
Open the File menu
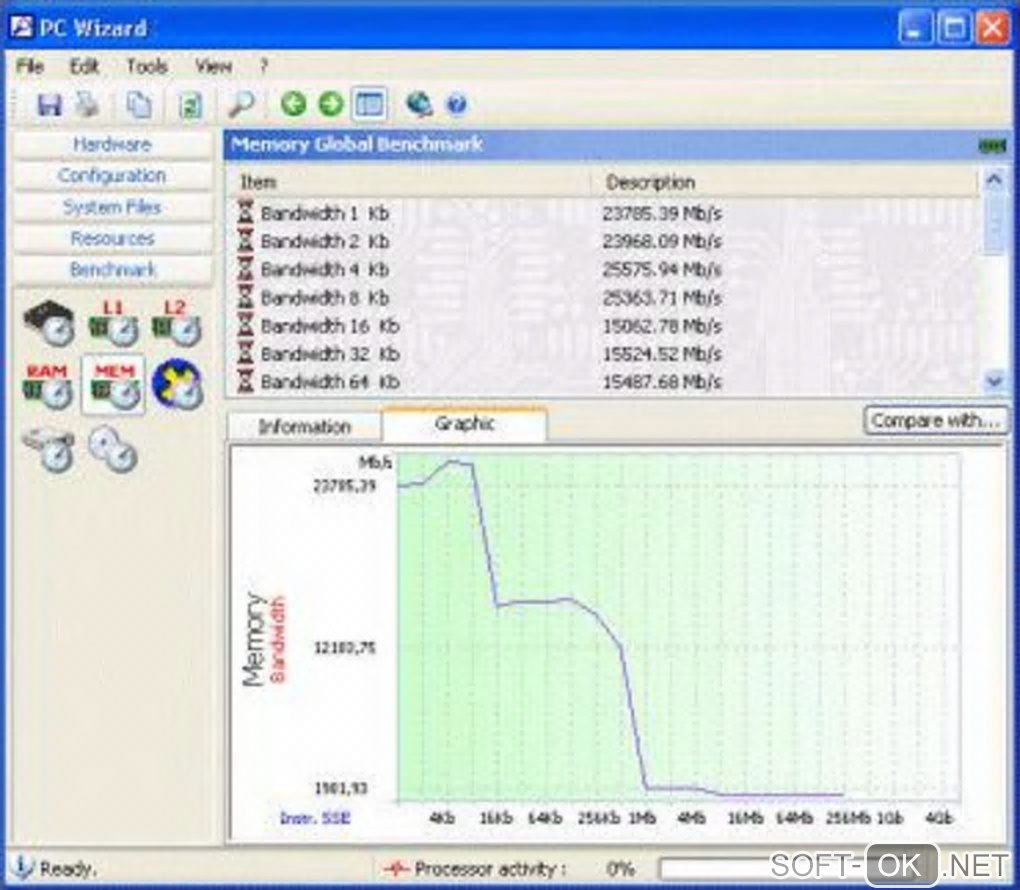[x=30, y=66]
